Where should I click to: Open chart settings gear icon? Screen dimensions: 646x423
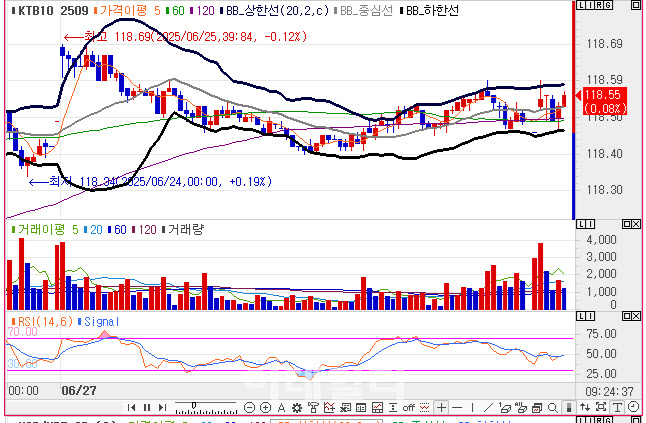pos(297,407)
